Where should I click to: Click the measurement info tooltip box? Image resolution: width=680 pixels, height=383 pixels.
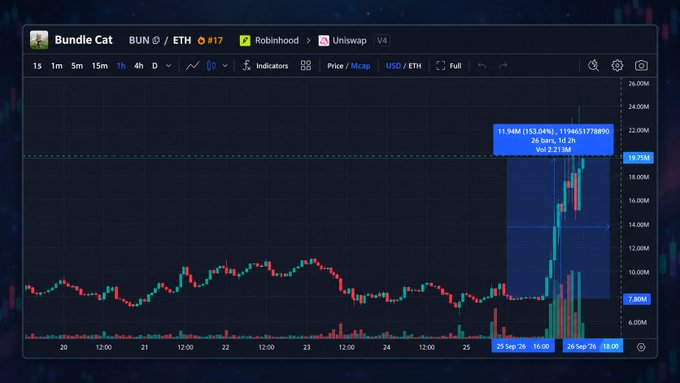553,140
